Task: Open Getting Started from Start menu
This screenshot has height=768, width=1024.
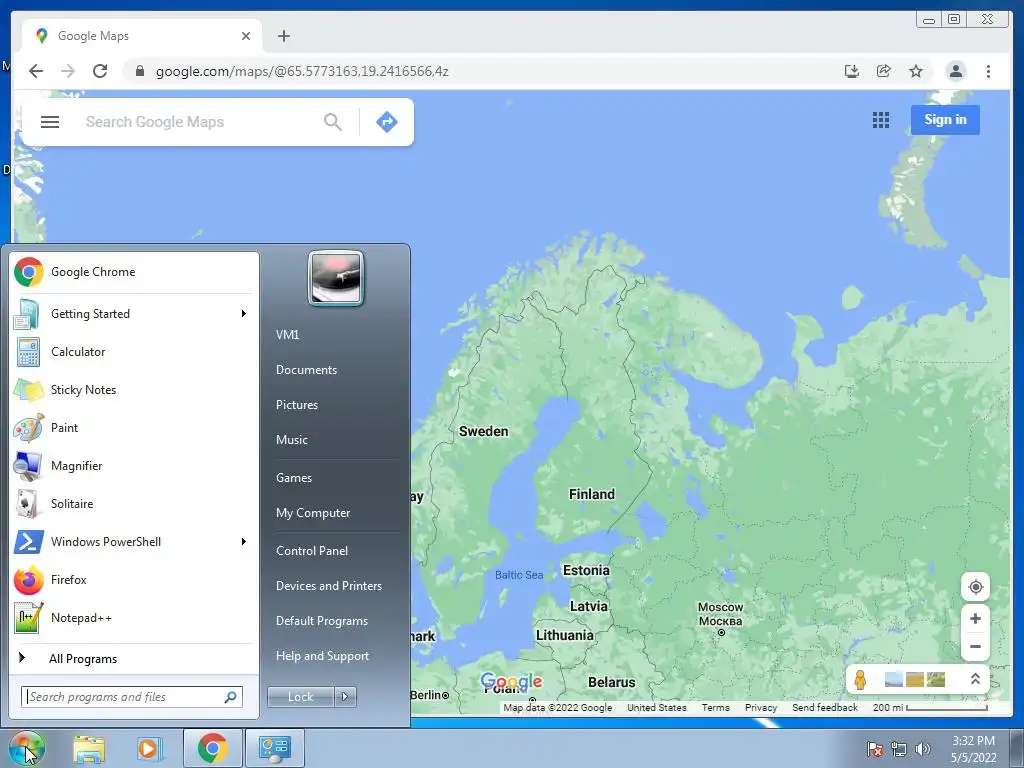Action: [x=133, y=314]
